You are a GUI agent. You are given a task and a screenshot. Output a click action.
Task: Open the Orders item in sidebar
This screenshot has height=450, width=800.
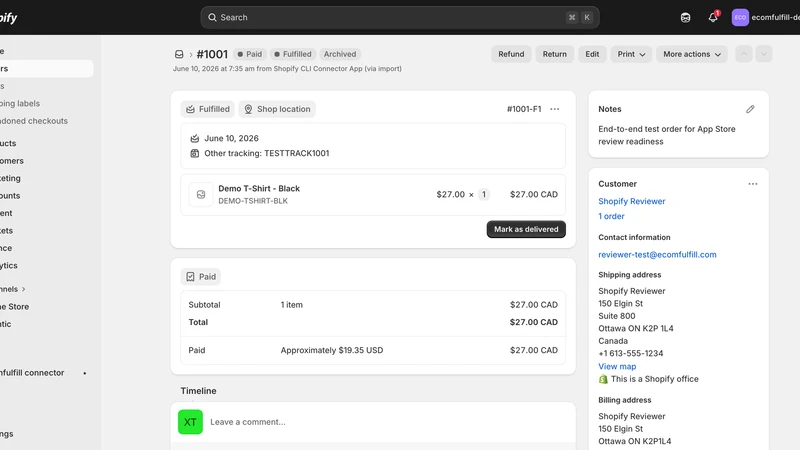point(46,68)
